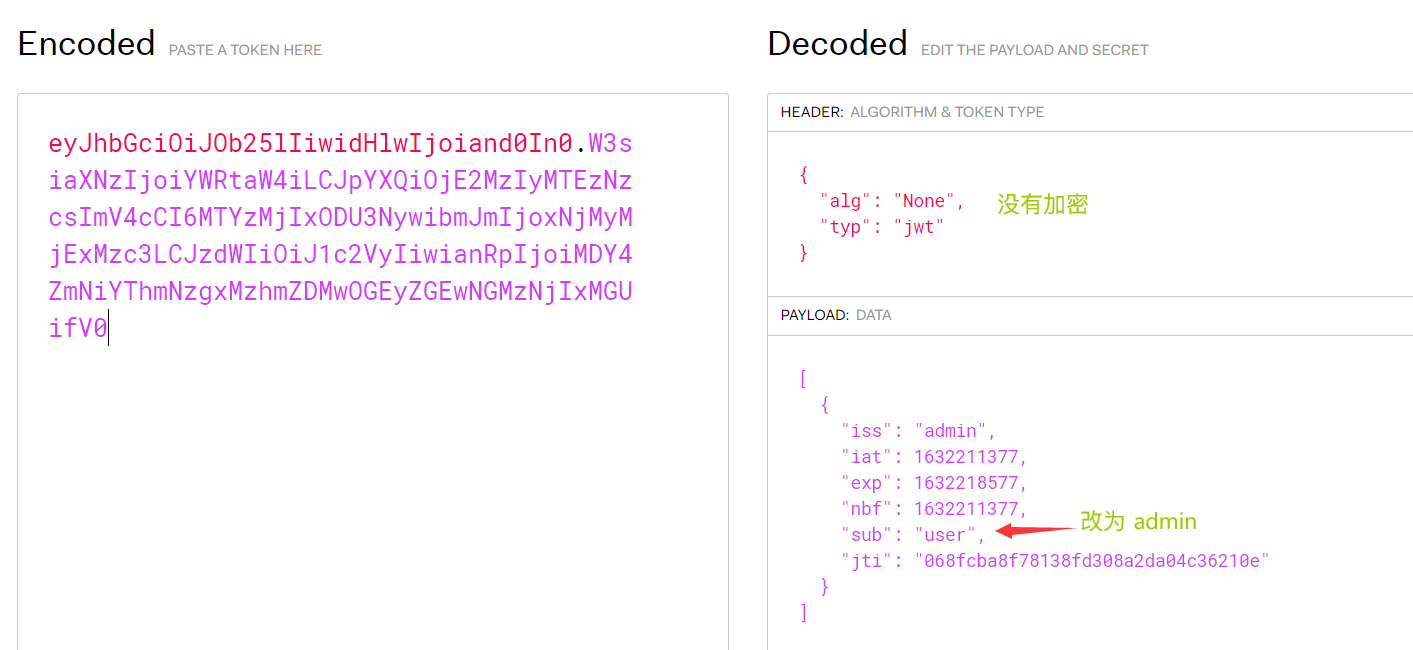Click the green "改为 admin" annotation
Screen dimensions: 1413x650
coord(1138,521)
